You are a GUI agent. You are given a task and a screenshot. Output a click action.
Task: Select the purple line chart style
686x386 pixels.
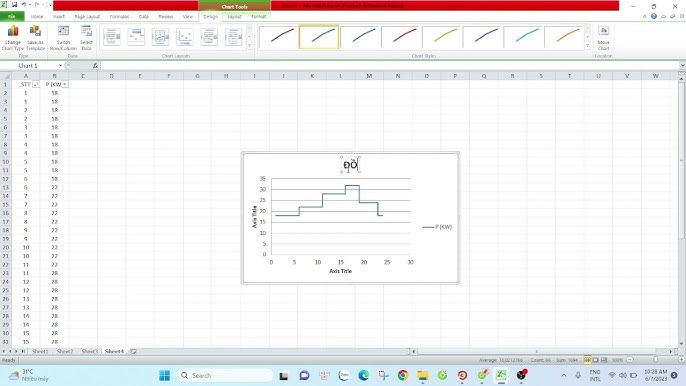(x=483, y=37)
